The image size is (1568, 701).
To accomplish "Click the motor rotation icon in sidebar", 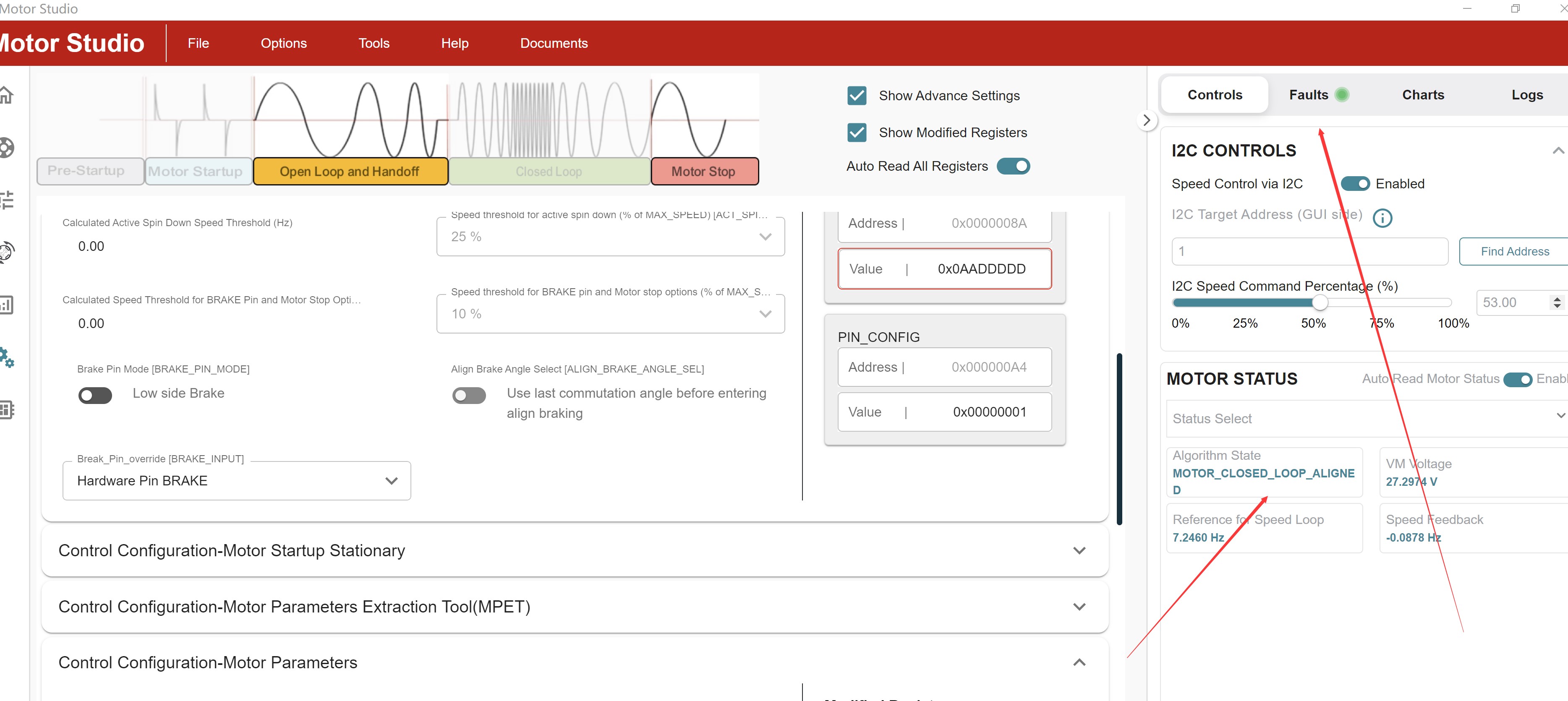I will [x=6, y=251].
